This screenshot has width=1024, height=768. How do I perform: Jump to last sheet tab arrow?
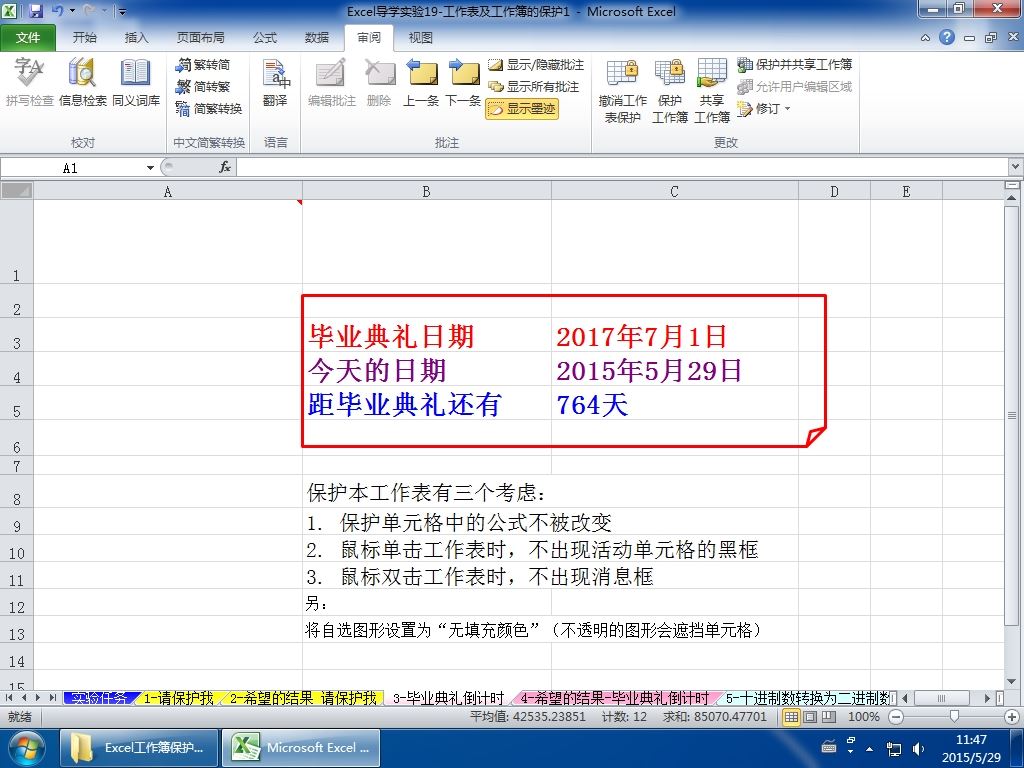pos(52,698)
